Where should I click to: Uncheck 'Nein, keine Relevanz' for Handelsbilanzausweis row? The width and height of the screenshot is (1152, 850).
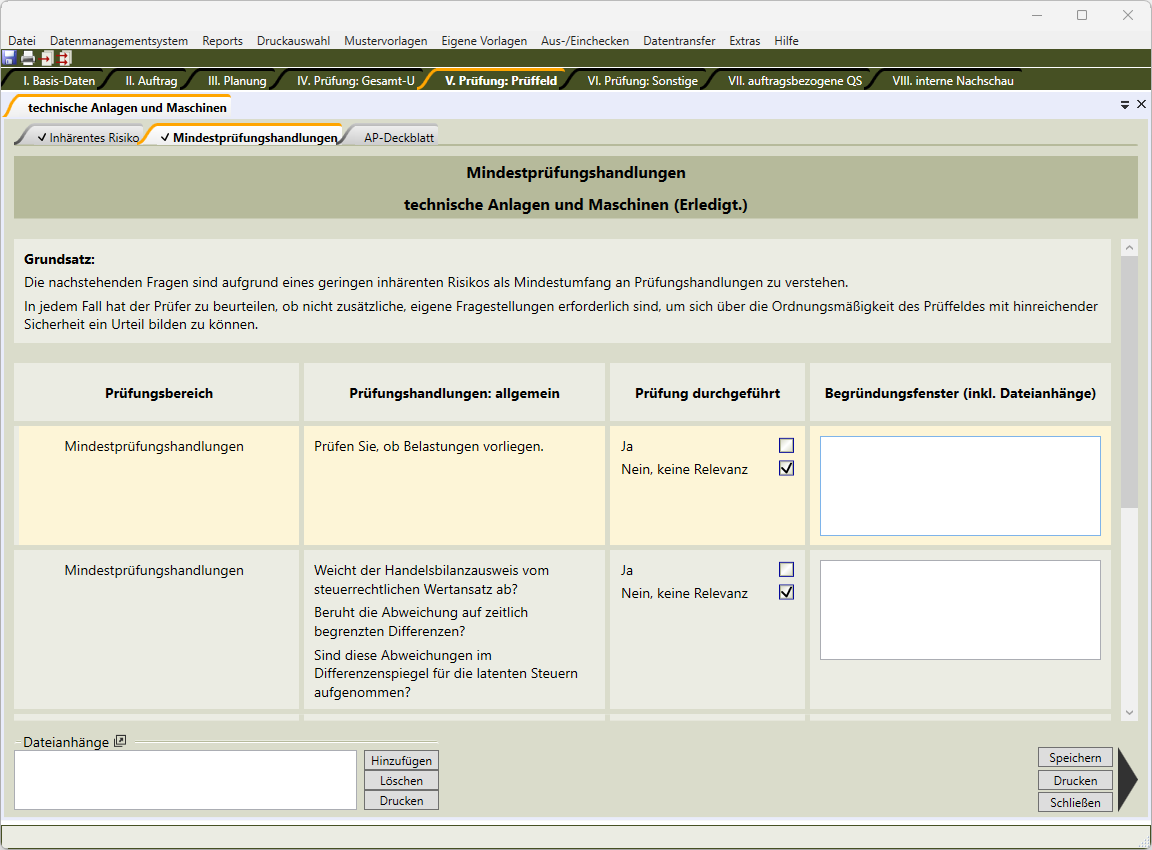coord(786,592)
